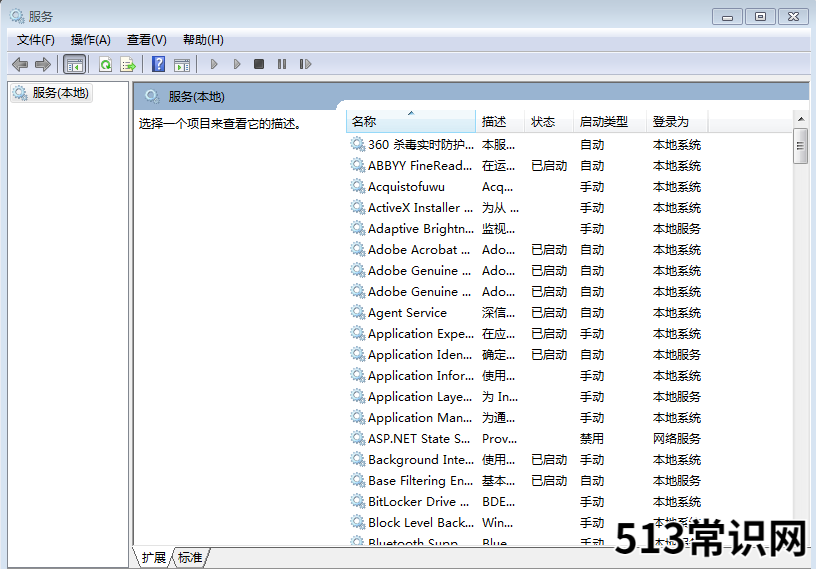Click the gear icon beside ABBYY FineRead...
This screenshot has width=816, height=569.
point(357,166)
